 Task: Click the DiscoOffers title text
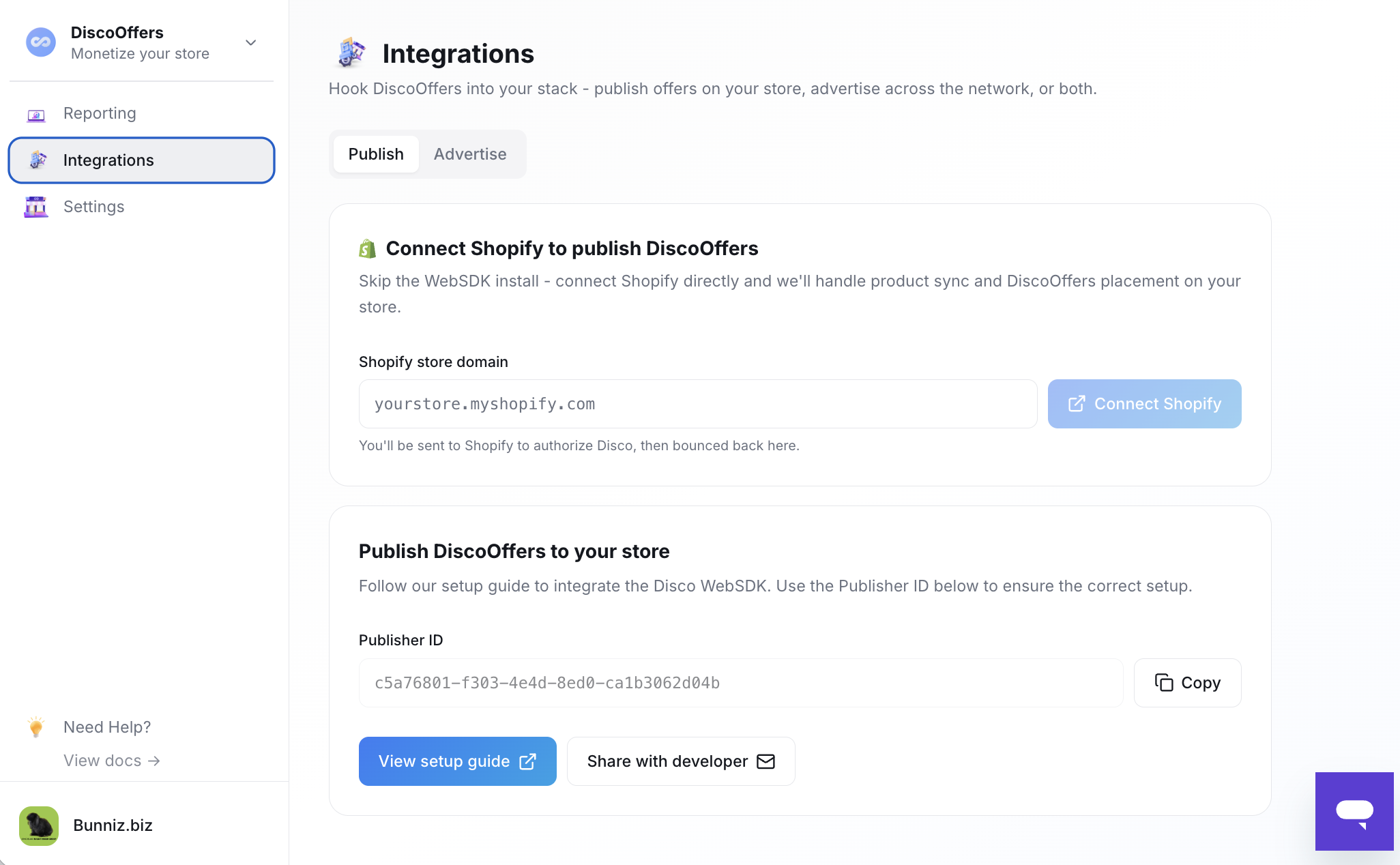tap(117, 33)
